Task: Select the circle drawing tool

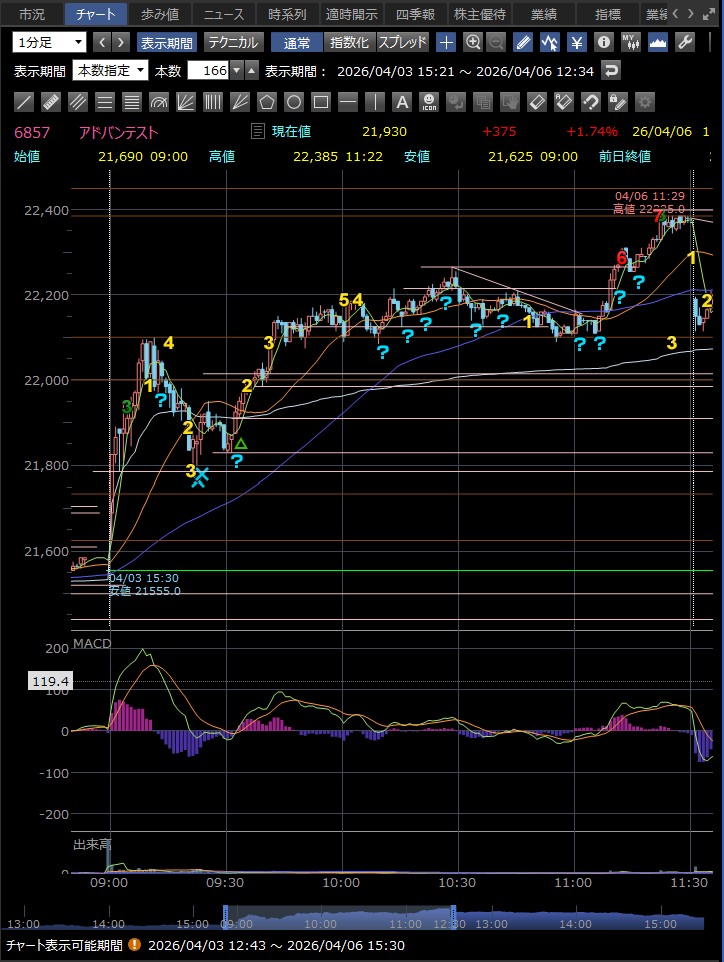Action: pyautogui.click(x=293, y=102)
